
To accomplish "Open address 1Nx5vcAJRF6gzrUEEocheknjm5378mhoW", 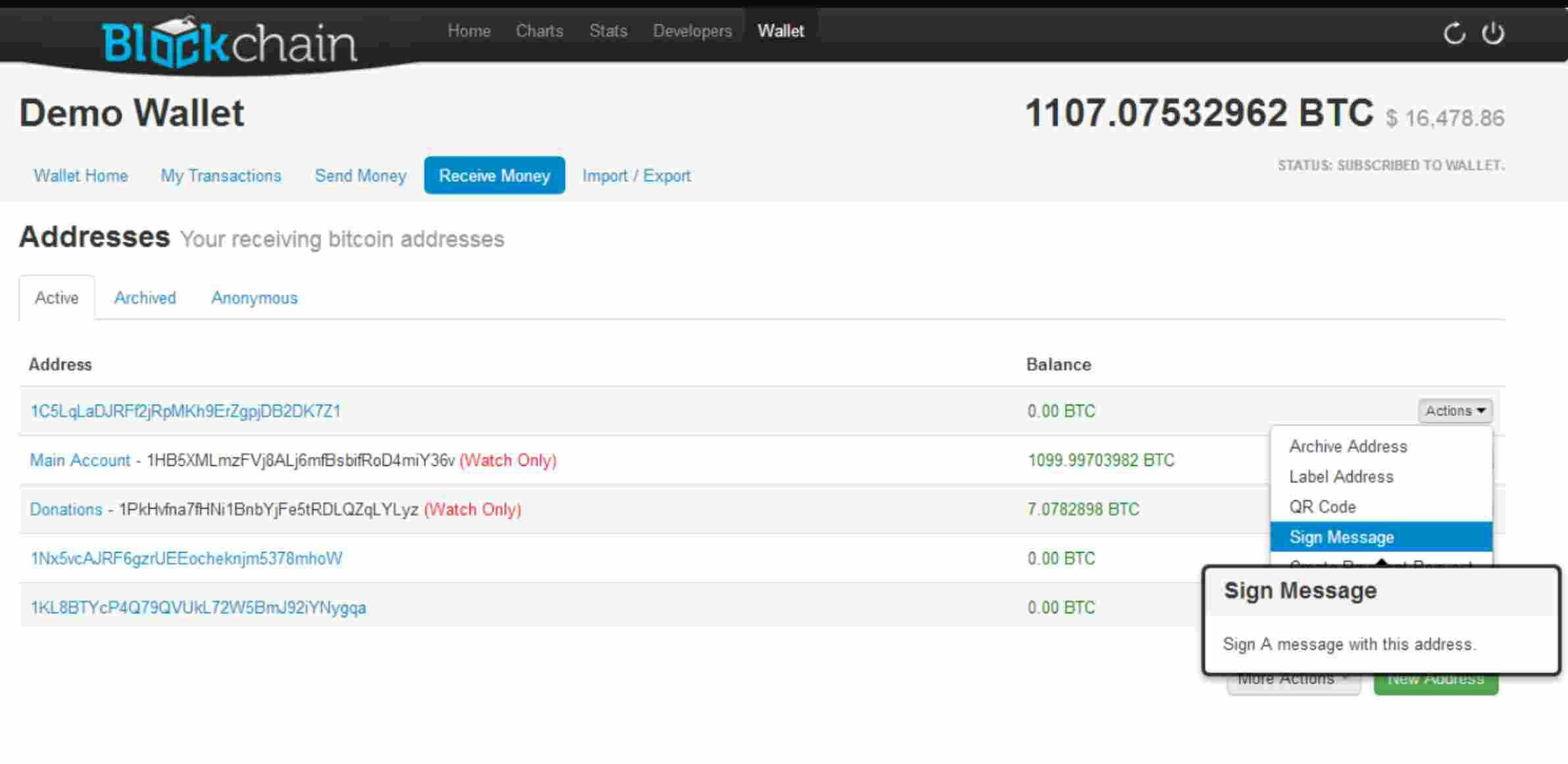I will point(186,559).
